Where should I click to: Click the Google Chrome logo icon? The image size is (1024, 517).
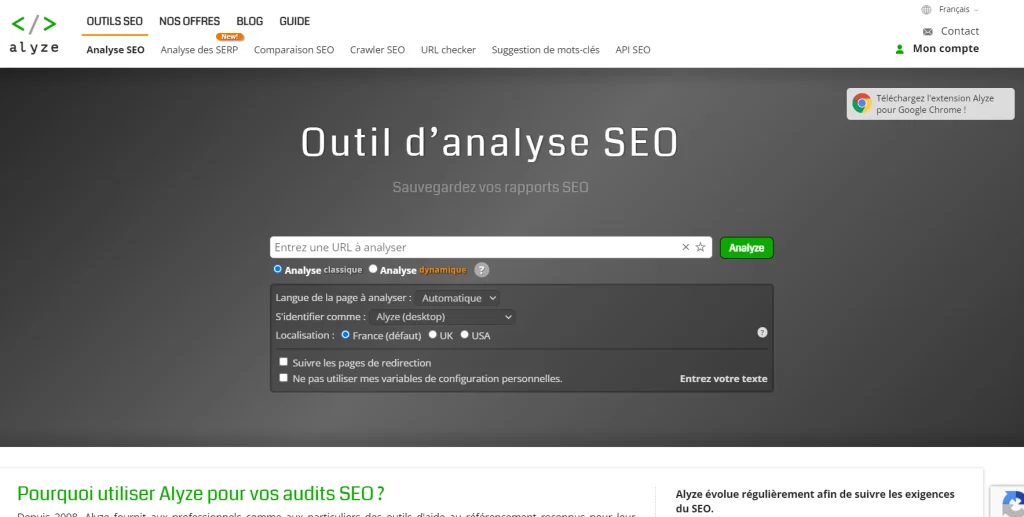click(861, 104)
